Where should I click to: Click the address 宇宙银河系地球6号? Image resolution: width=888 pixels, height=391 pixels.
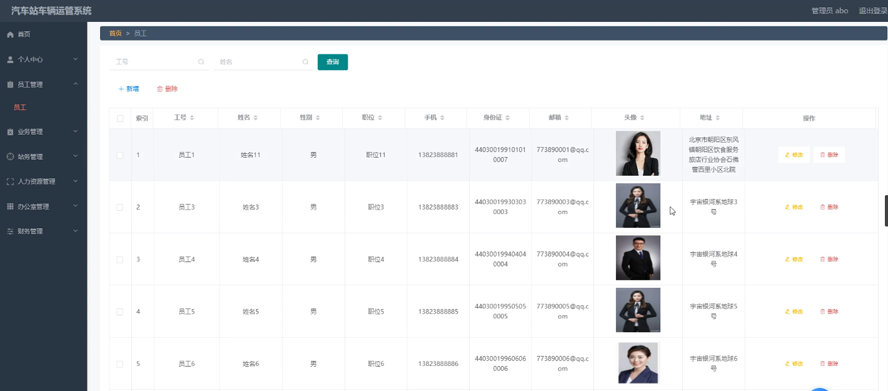point(714,363)
